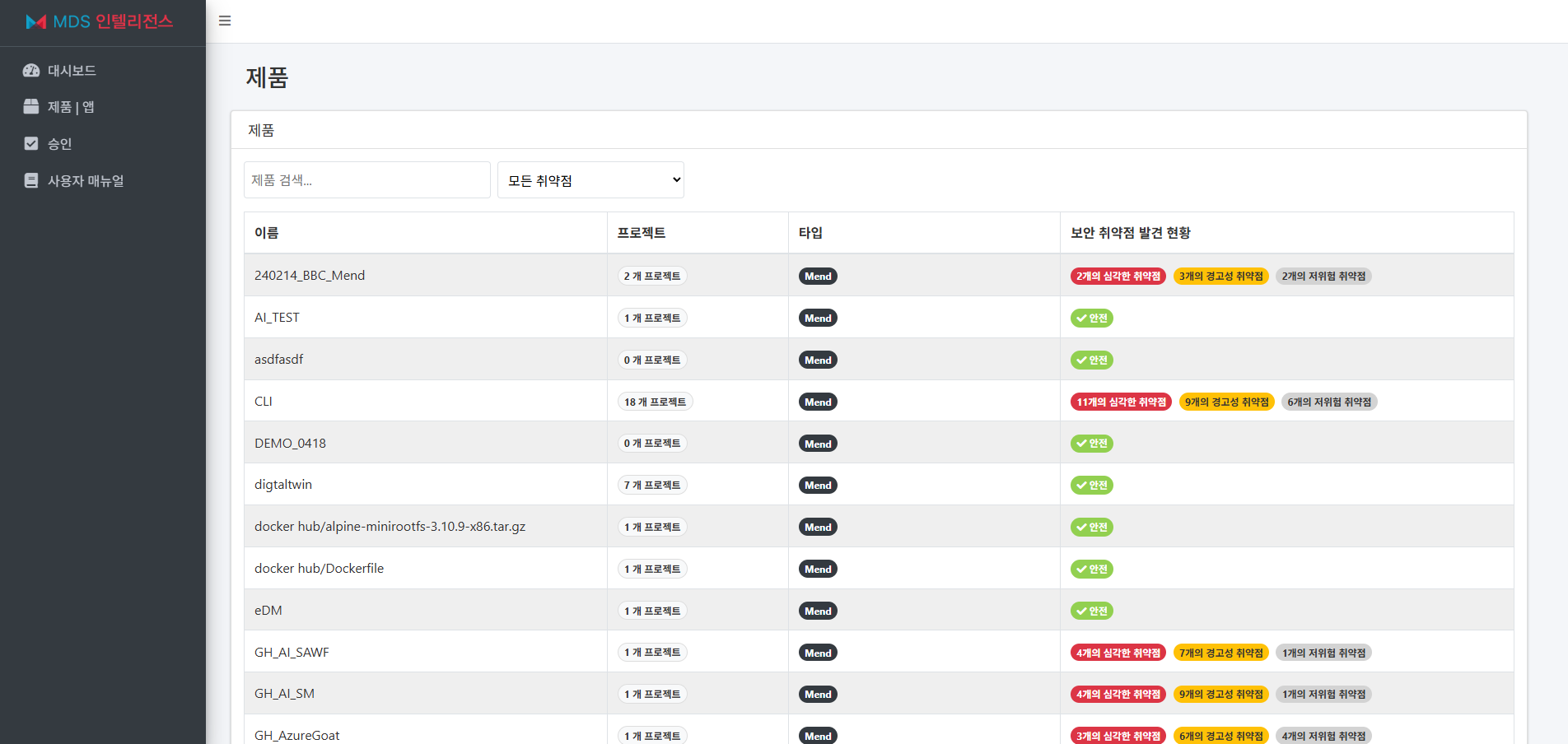The image size is (1568, 744).
Task: Open the hamburger menu icon
Action: 224,21
